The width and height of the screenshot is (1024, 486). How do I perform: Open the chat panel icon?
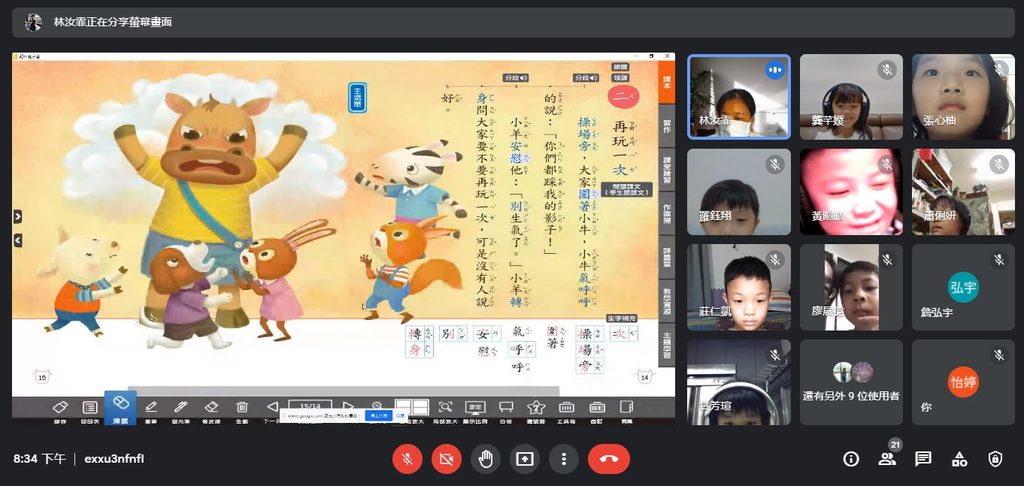pyautogui.click(x=923, y=459)
